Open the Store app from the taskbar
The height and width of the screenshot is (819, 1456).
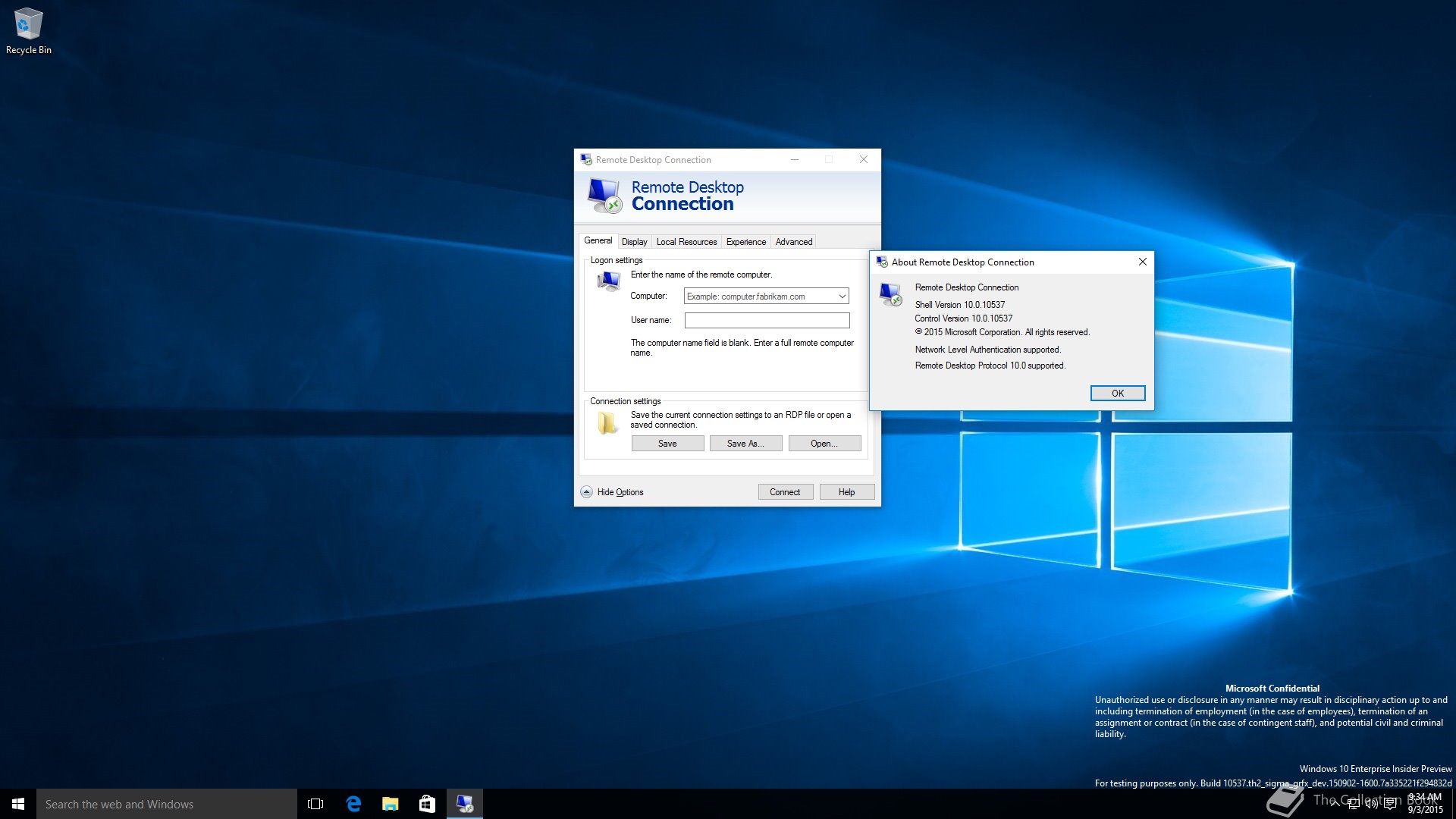[427, 804]
